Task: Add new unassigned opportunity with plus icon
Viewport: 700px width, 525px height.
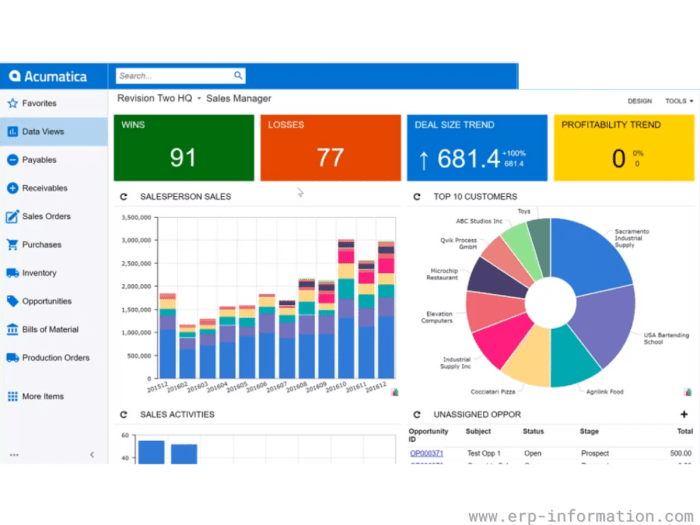Action: pyautogui.click(x=684, y=414)
